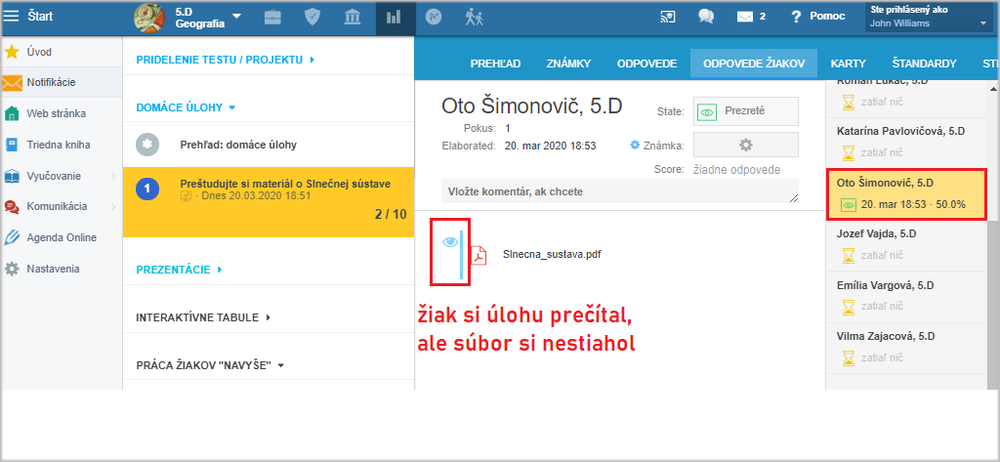The image size is (1000, 462).
Task: Click the shield checkmark icon
Action: click(312, 17)
